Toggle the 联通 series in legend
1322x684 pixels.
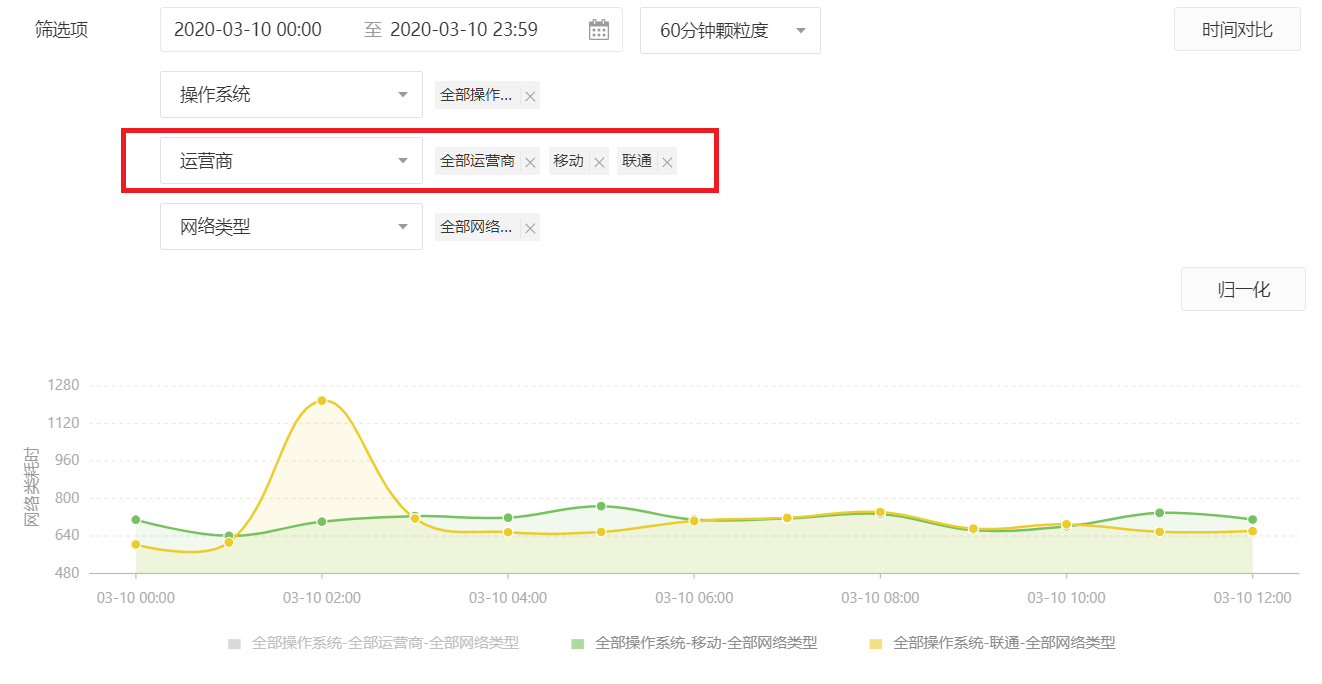(991, 643)
